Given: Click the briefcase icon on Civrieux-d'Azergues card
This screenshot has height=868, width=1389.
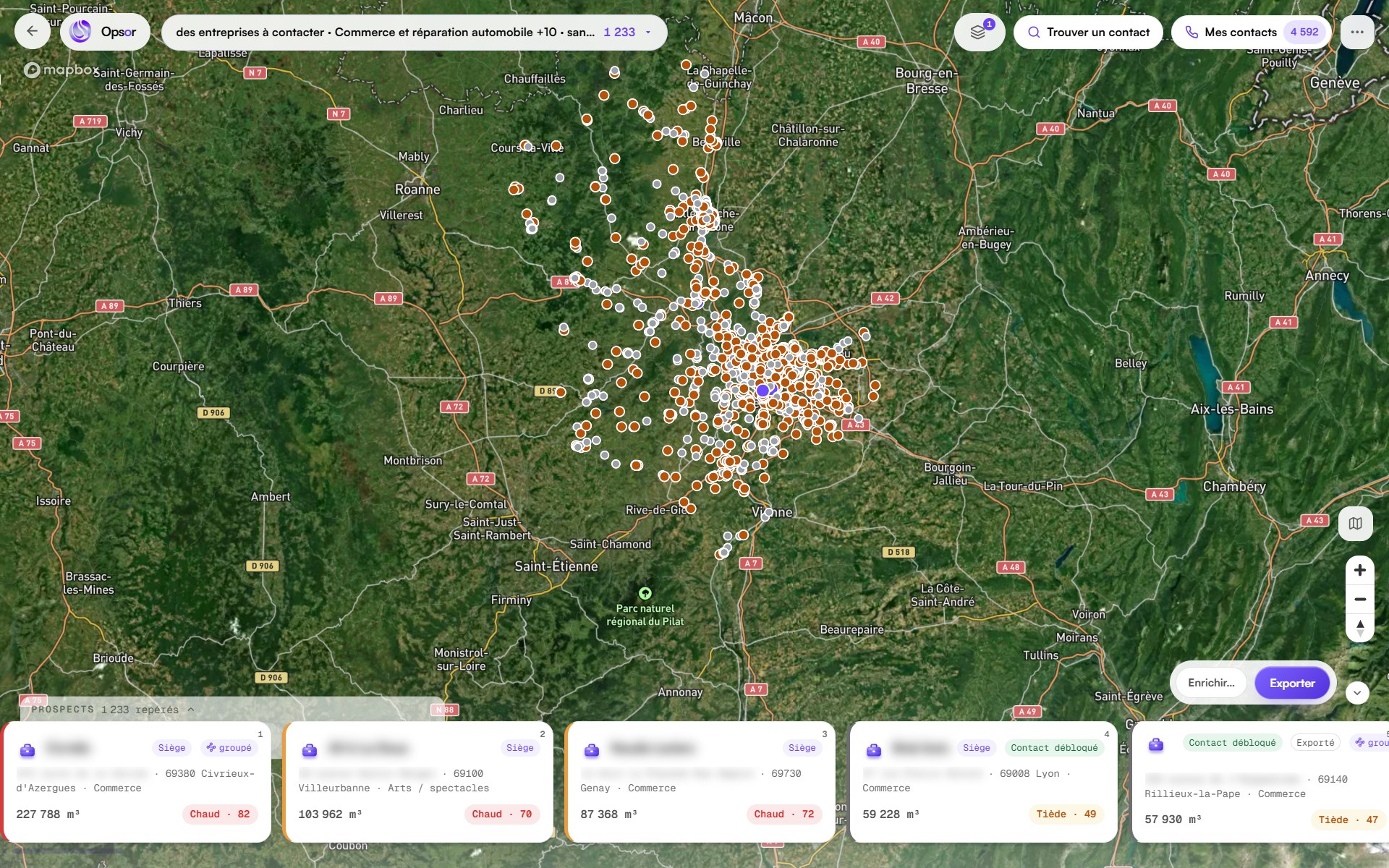Looking at the screenshot, I should coord(27,750).
